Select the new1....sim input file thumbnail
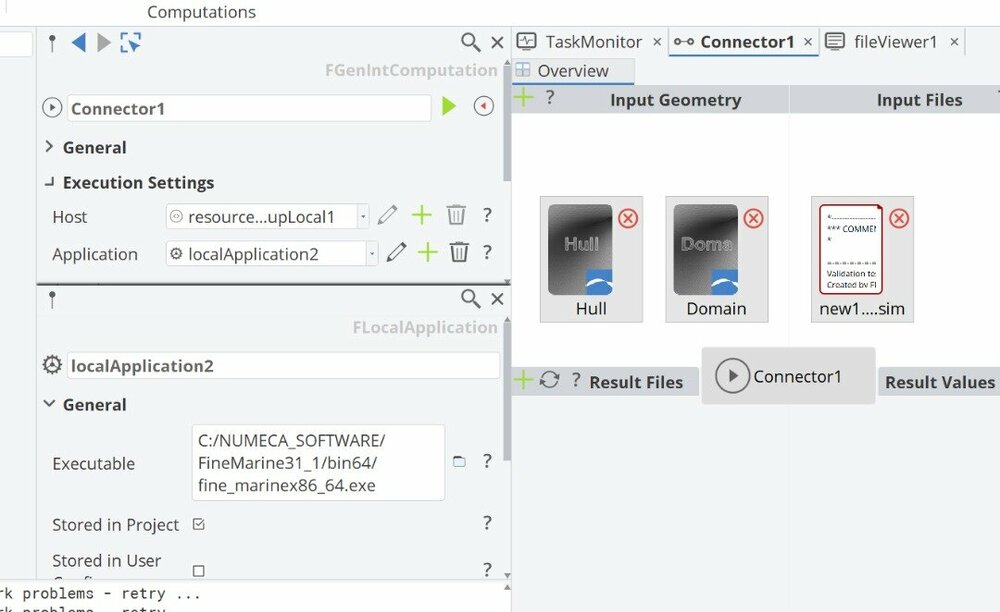Viewport: 1000px width, 612px height. (862, 259)
